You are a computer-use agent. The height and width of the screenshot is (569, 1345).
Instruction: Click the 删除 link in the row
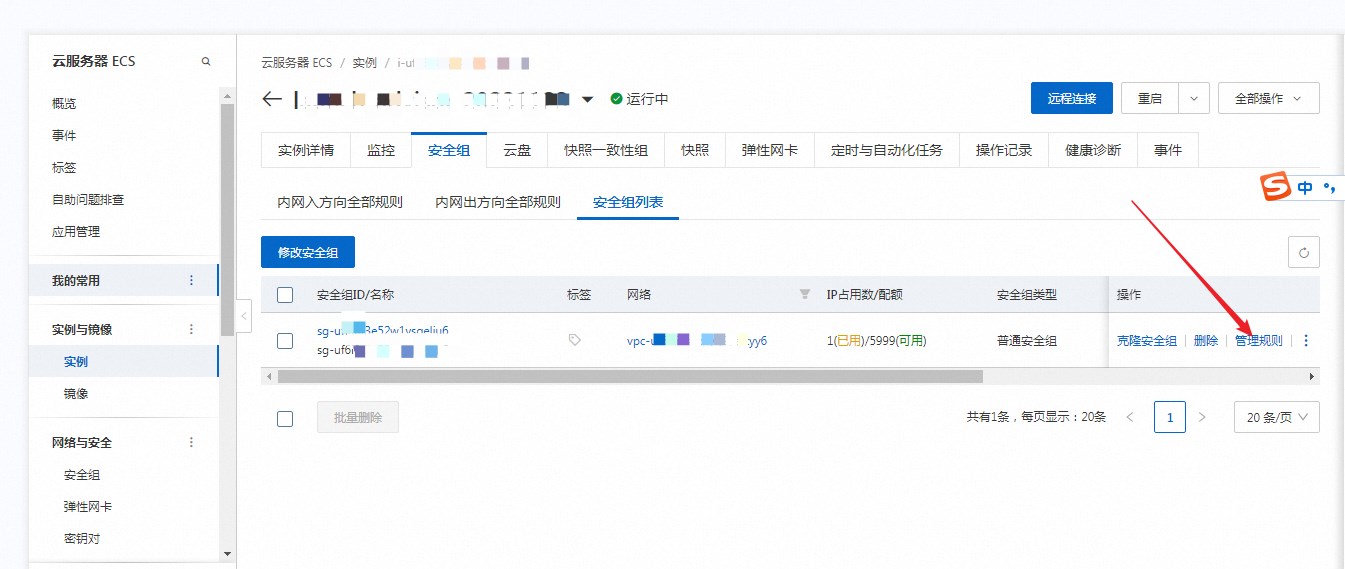[1206, 341]
